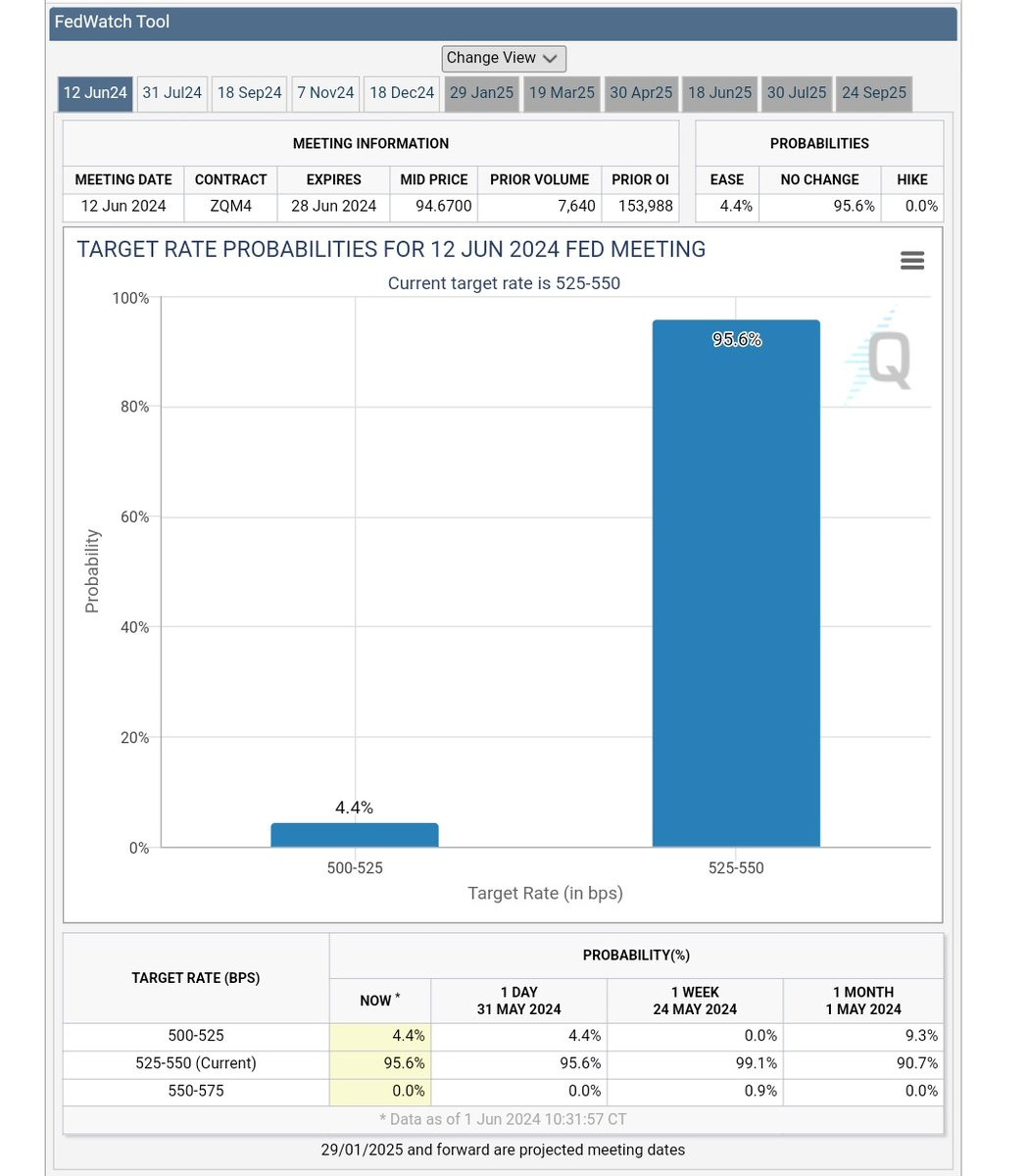Click the small 500-525 probability bar

pos(355,835)
